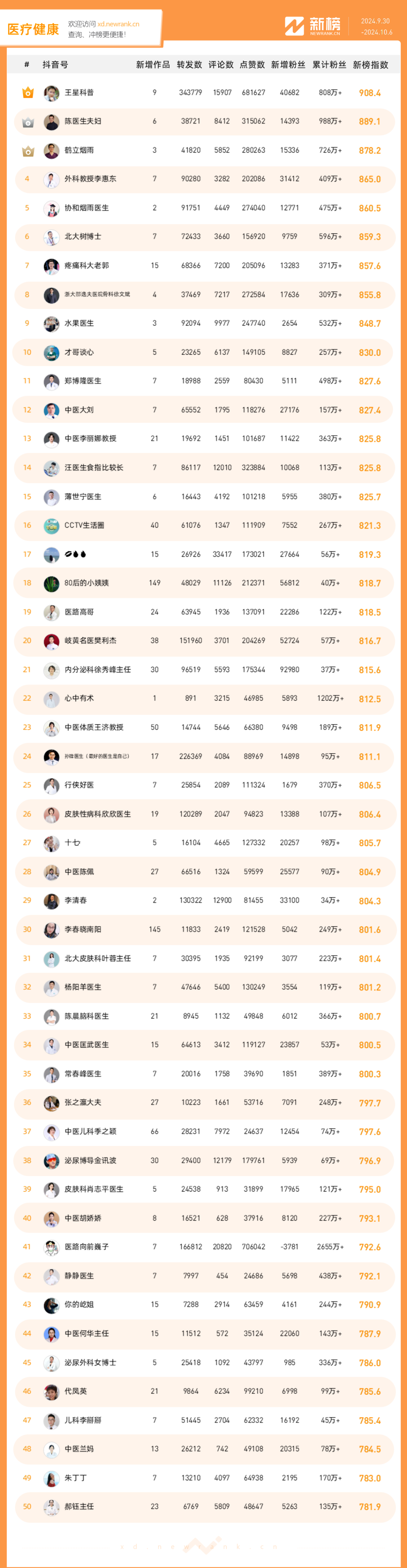This screenshot has height=1568, width=407.
Task: Click the 新榜指数 column header
Action: (x=370, y=65)
